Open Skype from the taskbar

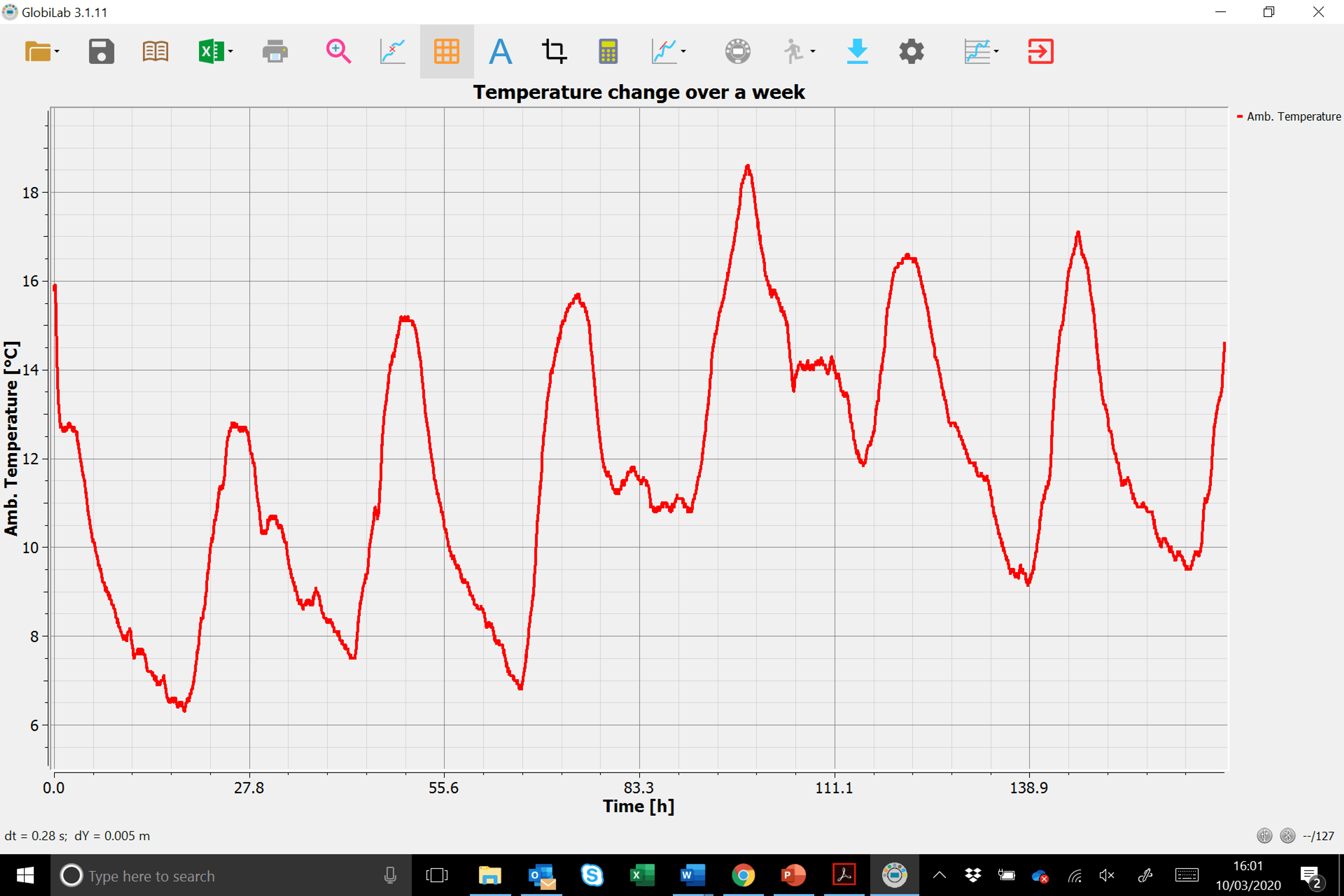point(591,875)
